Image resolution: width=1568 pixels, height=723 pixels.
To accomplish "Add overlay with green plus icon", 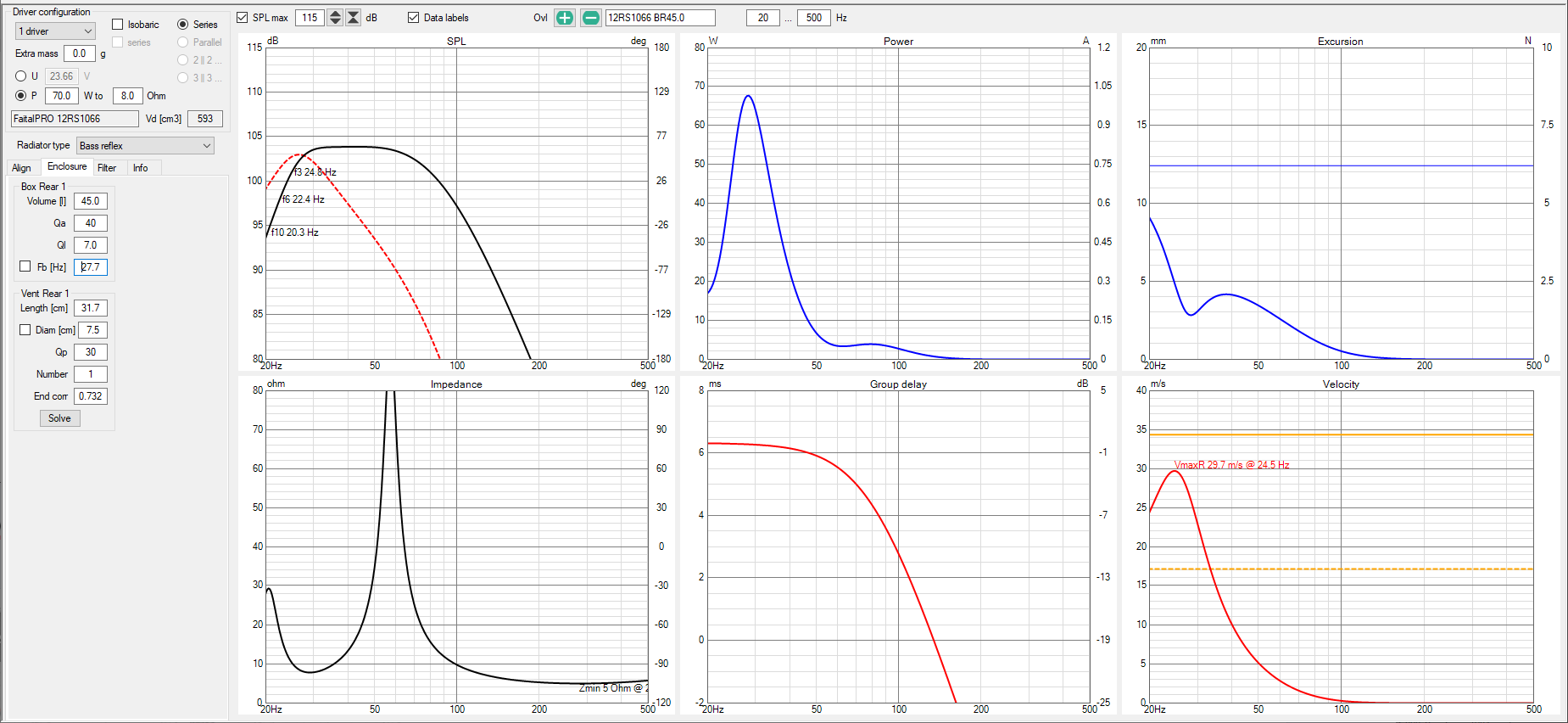I will (564, 18).
